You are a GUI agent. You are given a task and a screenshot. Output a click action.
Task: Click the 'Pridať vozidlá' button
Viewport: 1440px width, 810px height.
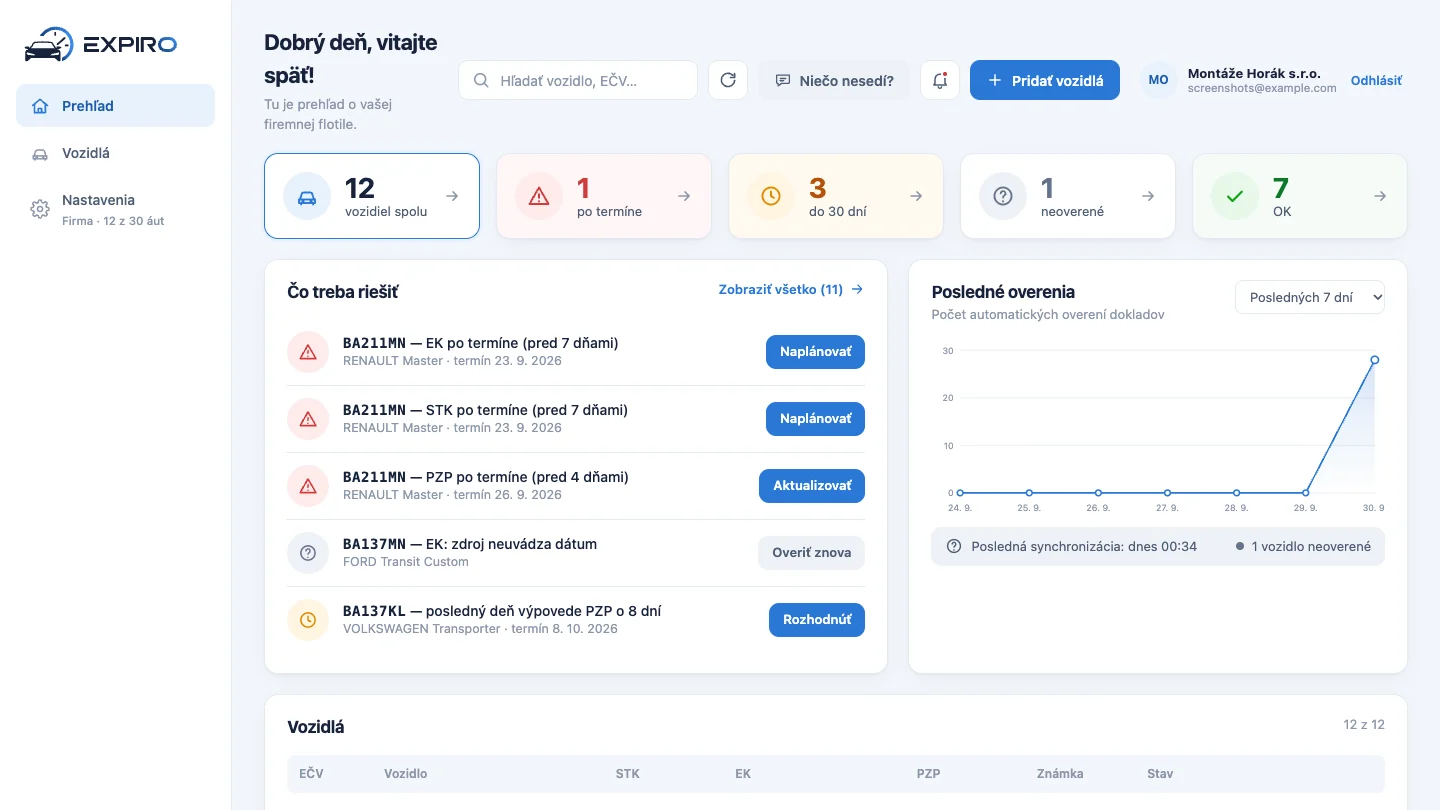1045,80
